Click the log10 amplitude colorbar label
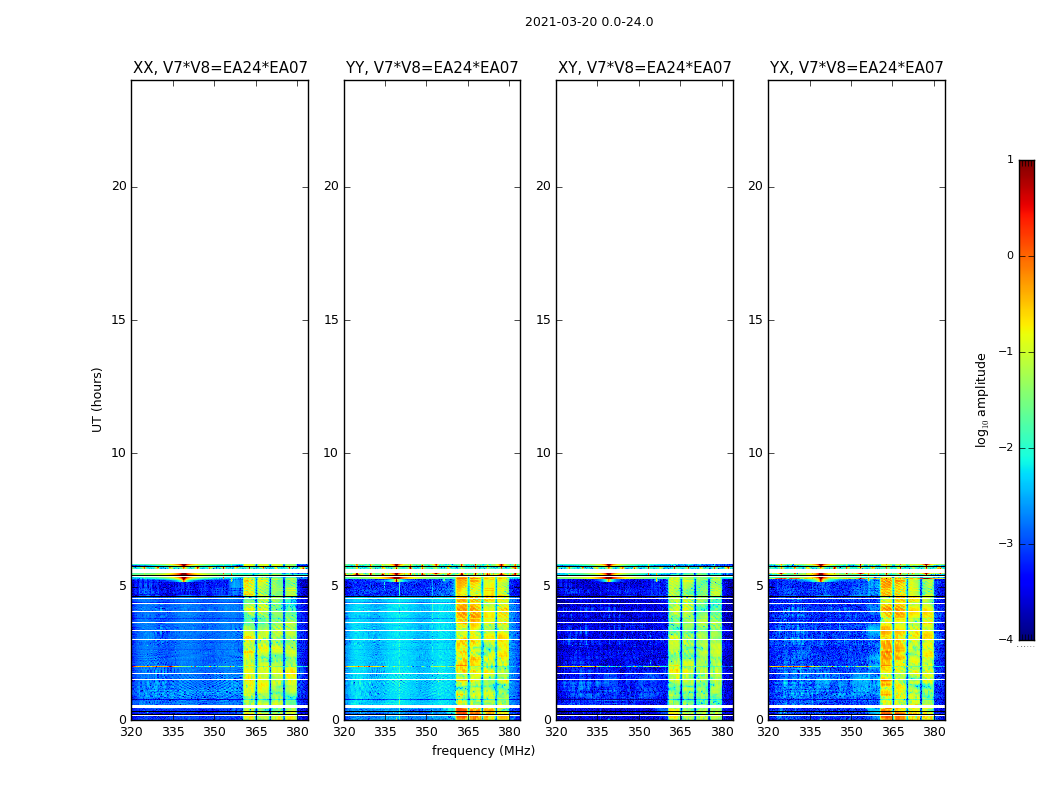This screenshot has height=800, width=1050. tap(981, 400)
